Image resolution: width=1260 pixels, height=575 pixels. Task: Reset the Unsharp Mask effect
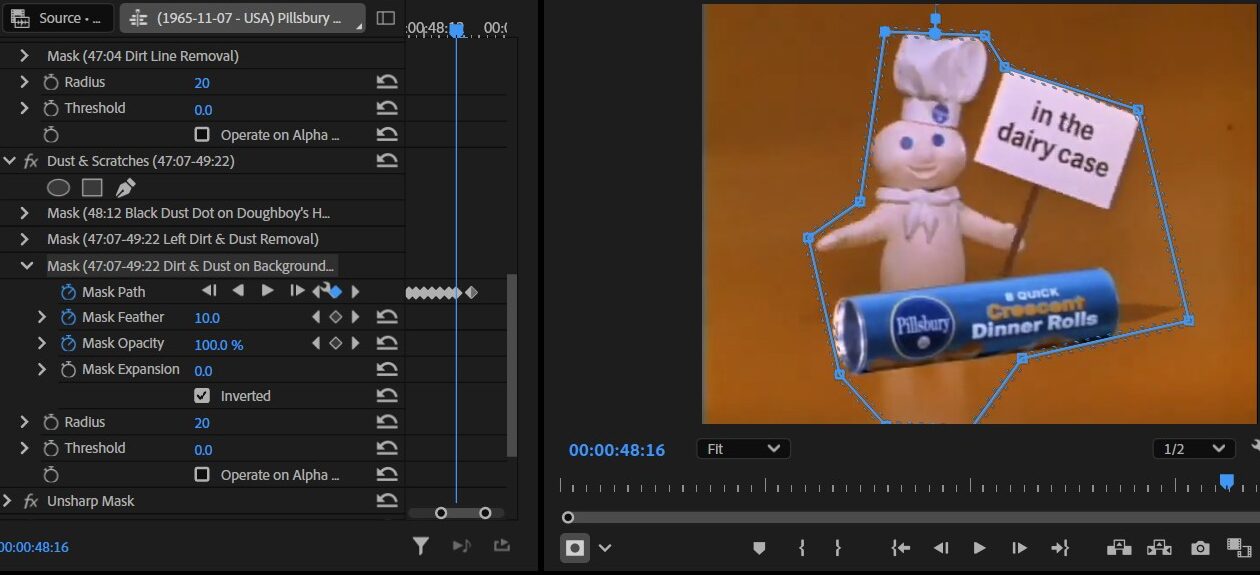(x=387, y=501)
